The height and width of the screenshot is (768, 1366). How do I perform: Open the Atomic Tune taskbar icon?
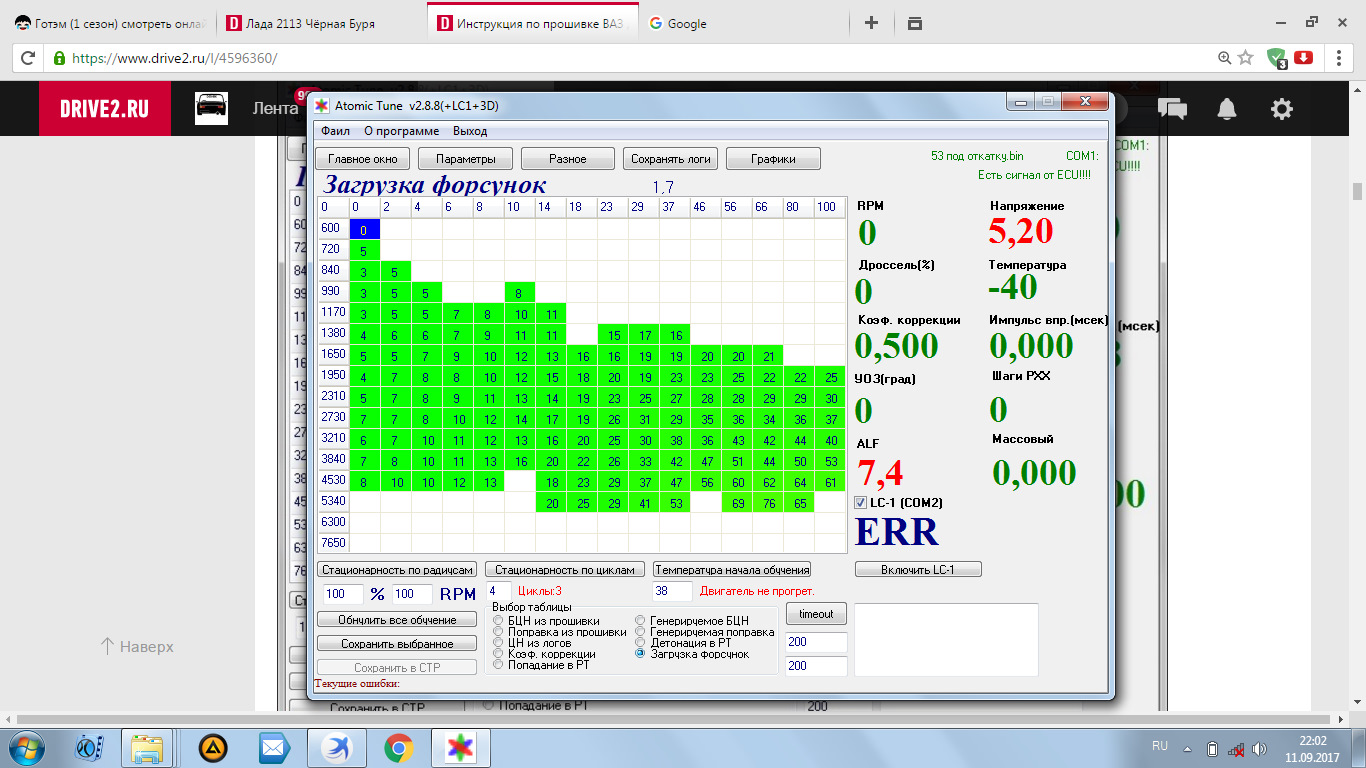459,747
